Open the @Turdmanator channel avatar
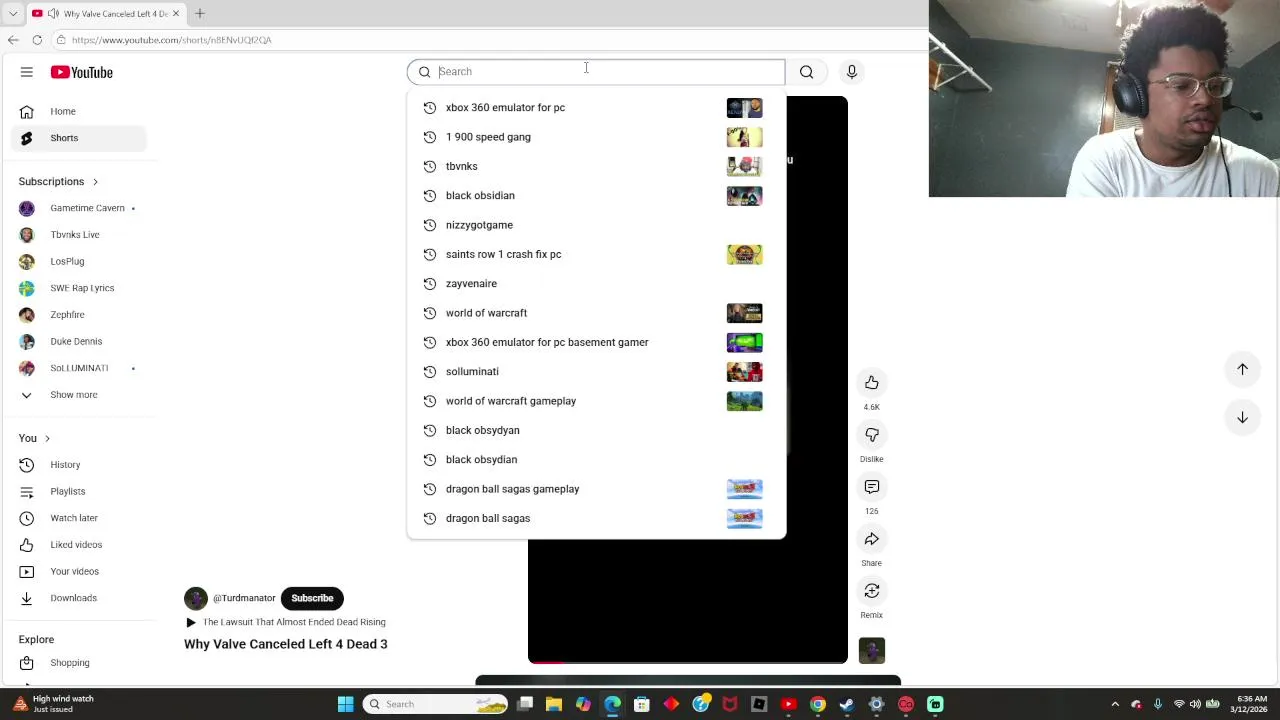This screenshot has height=720, width=1280. [196, 598]
